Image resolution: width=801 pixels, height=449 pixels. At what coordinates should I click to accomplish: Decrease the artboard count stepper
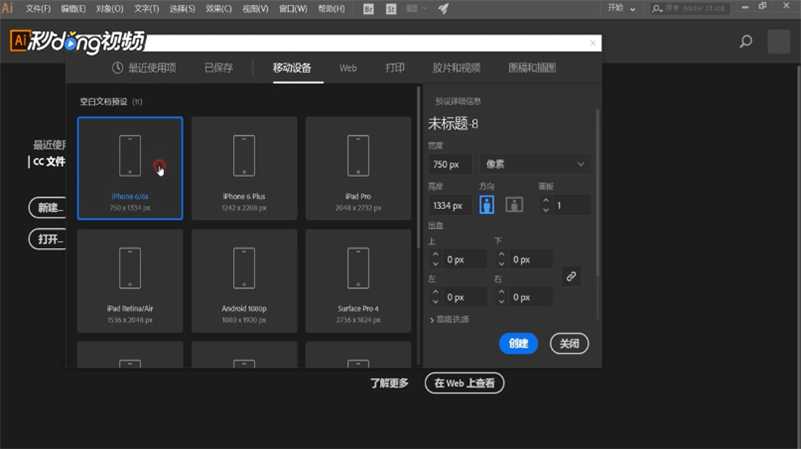coord(546,210)
